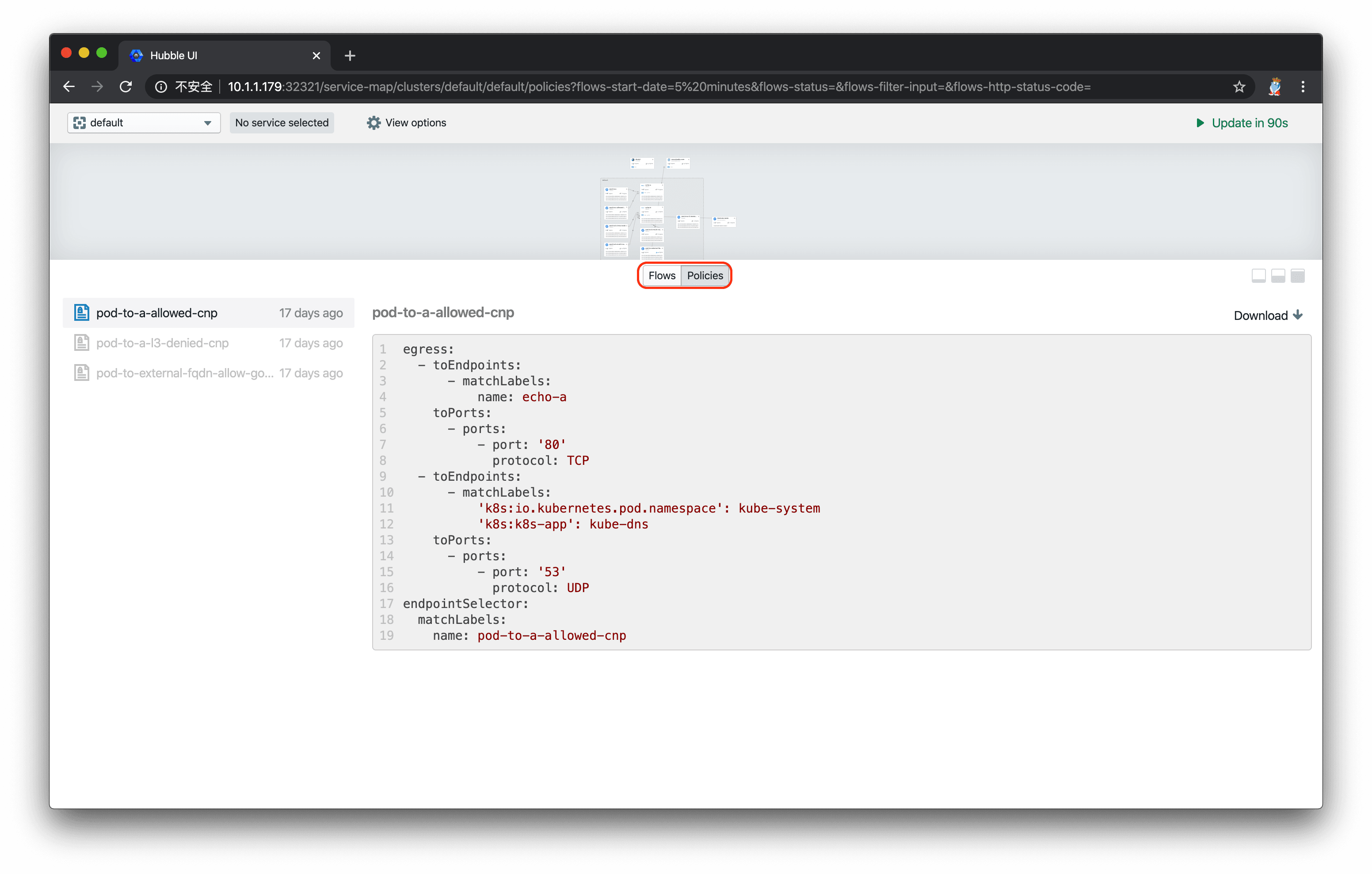This screenshot has width=1372, height=874.
Task: Click the View options gear icon
Action: (373, 122)
